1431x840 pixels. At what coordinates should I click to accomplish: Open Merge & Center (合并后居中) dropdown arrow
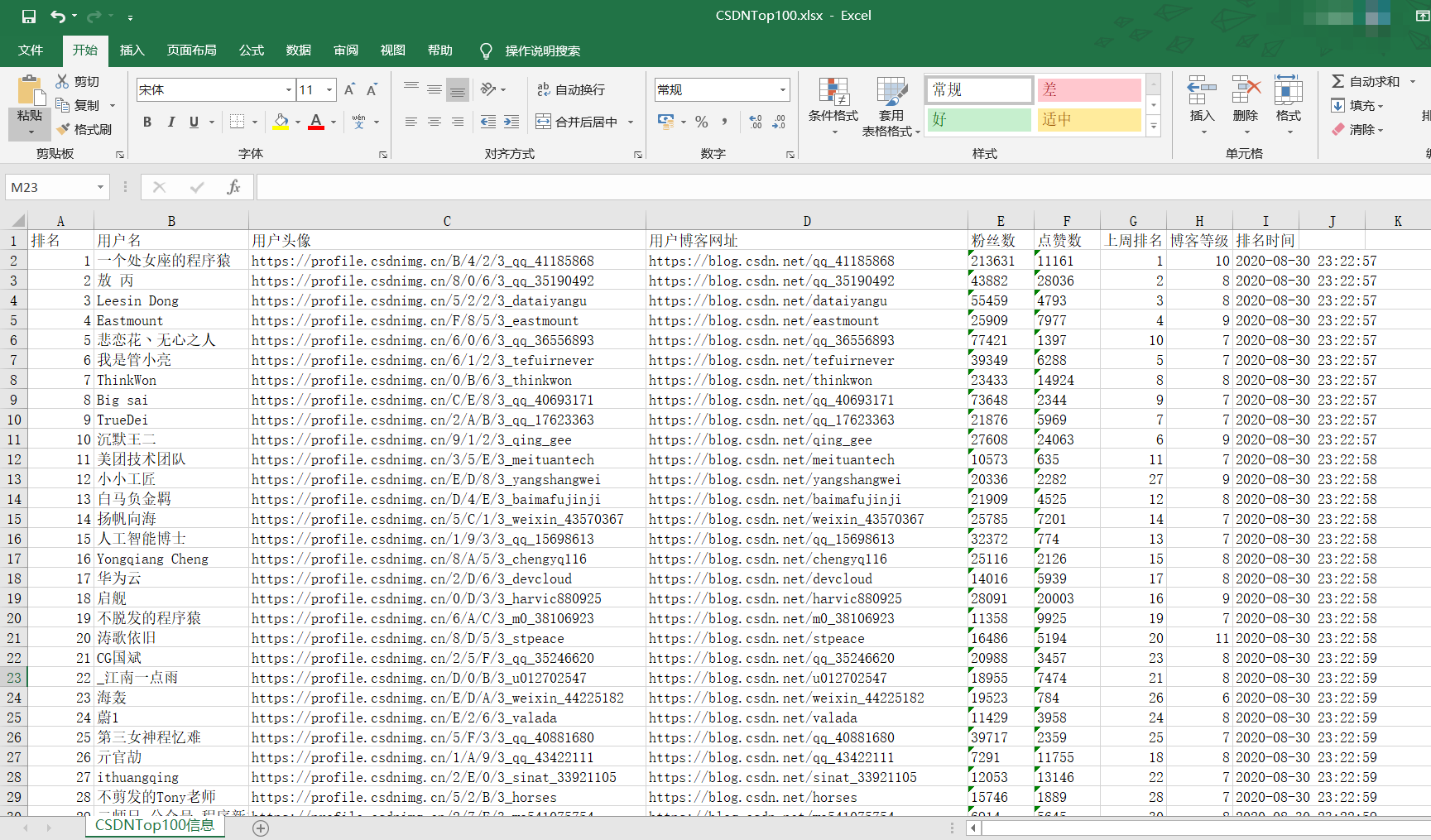tap(631, 122)
